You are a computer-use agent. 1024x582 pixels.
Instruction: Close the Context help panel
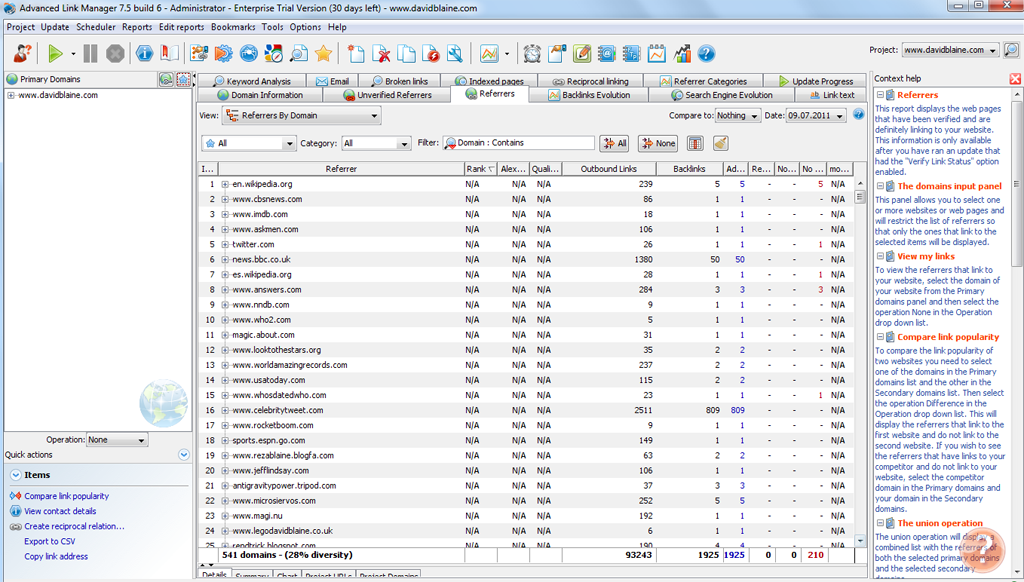pyautogui.click(x=1015, y=78)
